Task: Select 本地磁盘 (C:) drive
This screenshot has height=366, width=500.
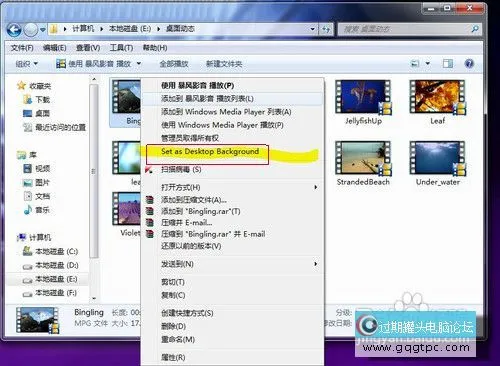Action: (x=51, y=251)
